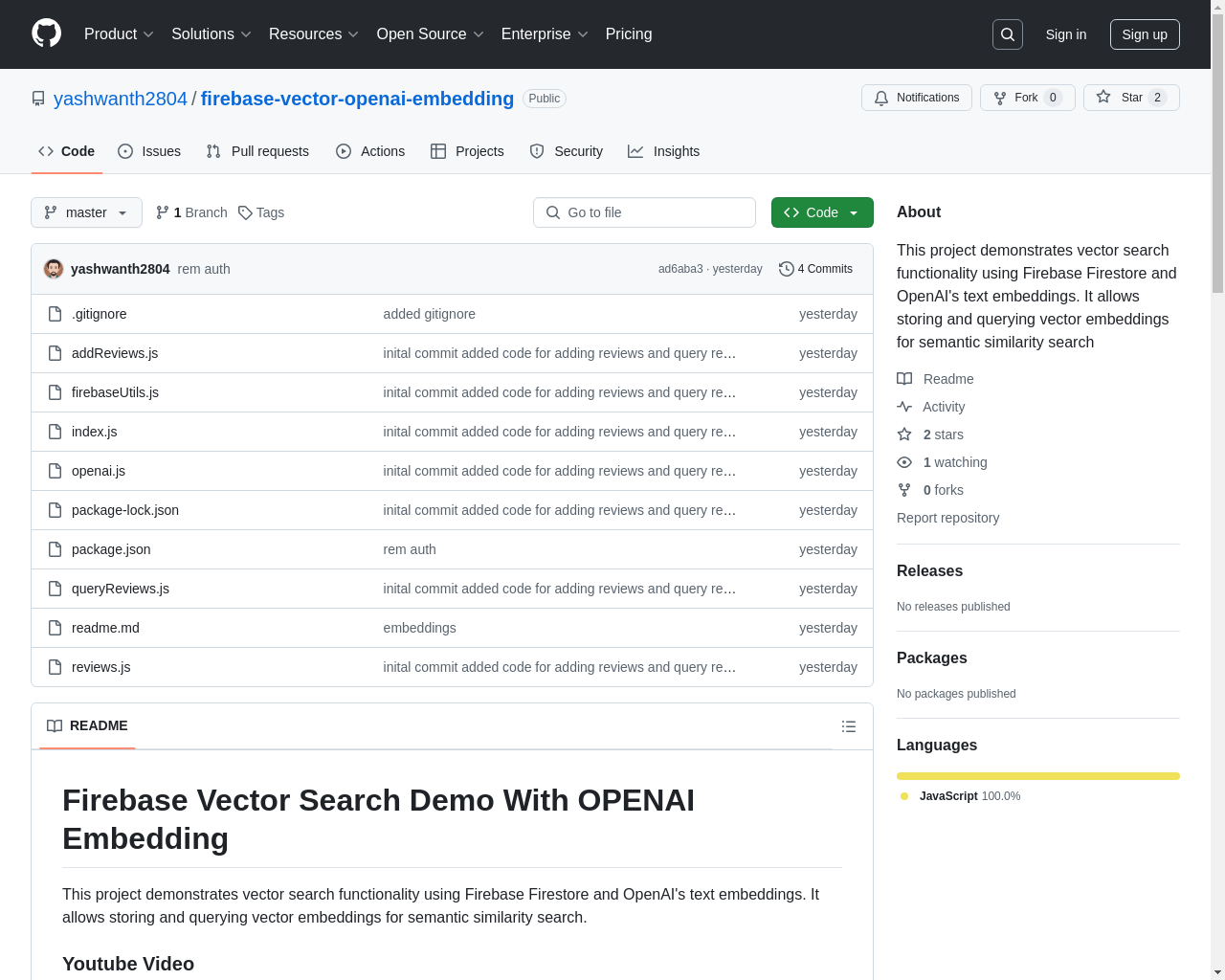Open the queryReviews.js file name
Image resolution: width=1225 pixels, height=980 pixels.
(x=121, y=589)
